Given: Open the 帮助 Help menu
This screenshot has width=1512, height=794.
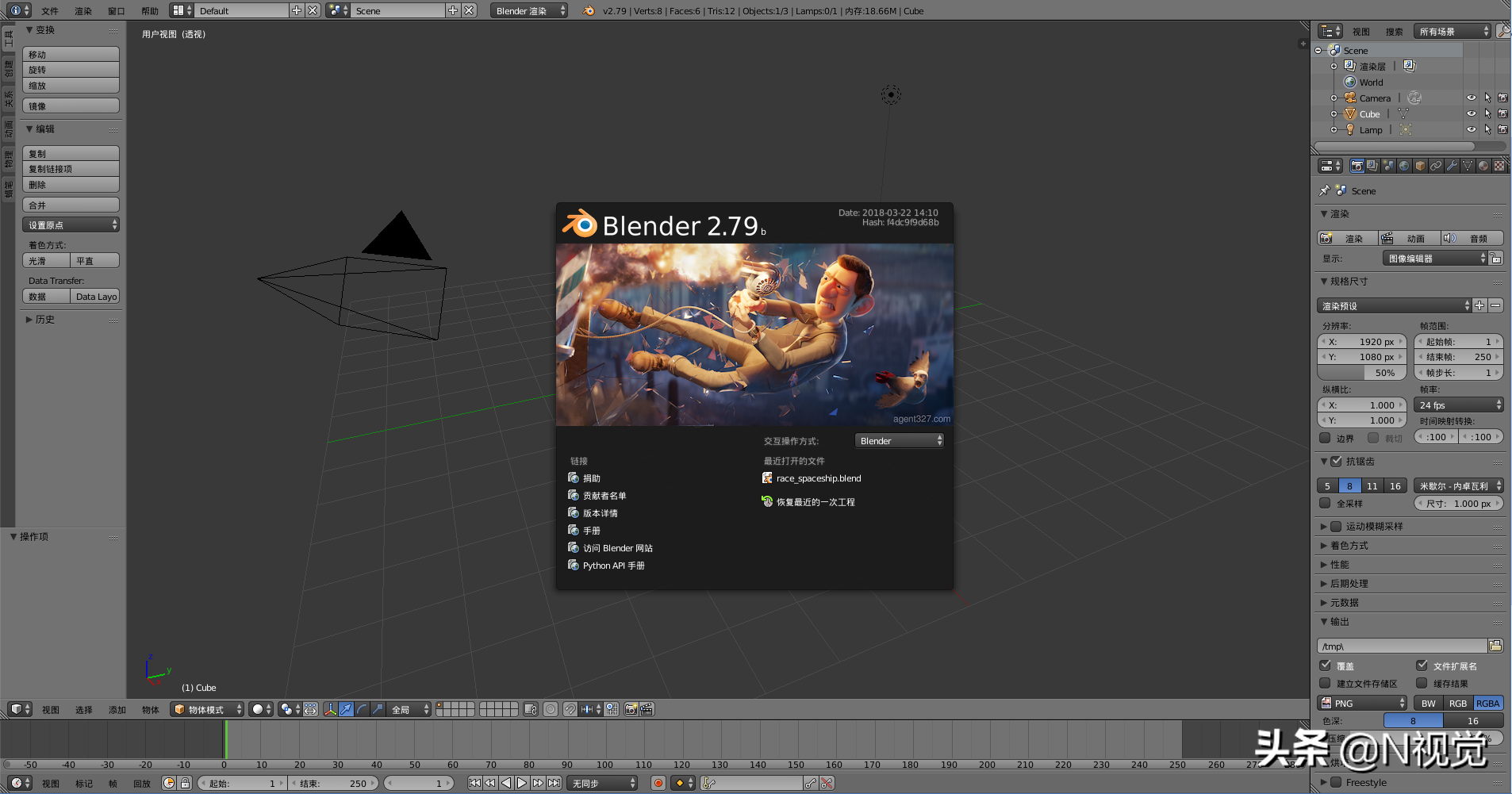Looking at the screenshot, I should (150, 11).
